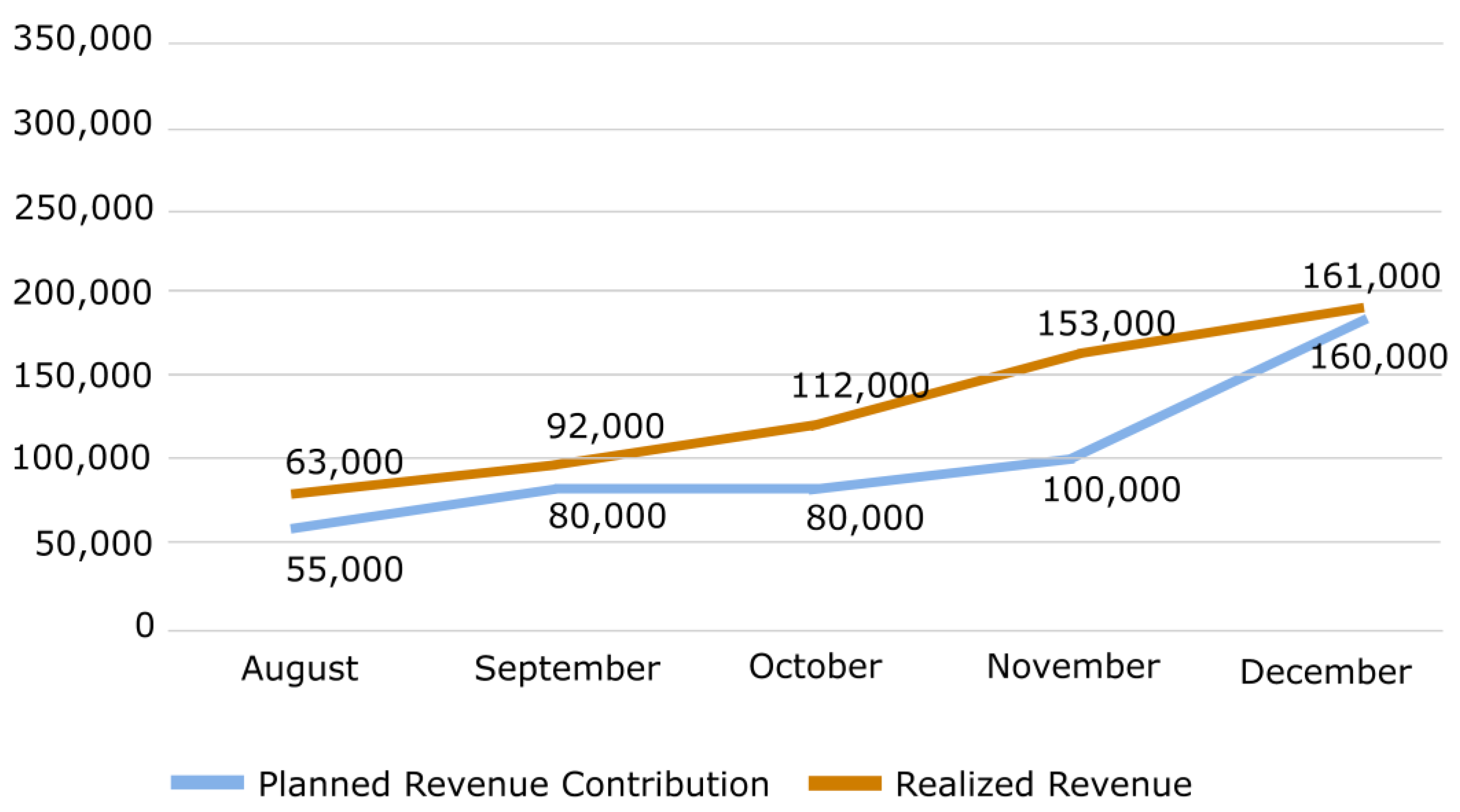
Task: Select the 92,000 data label
Action: point(606,426)
